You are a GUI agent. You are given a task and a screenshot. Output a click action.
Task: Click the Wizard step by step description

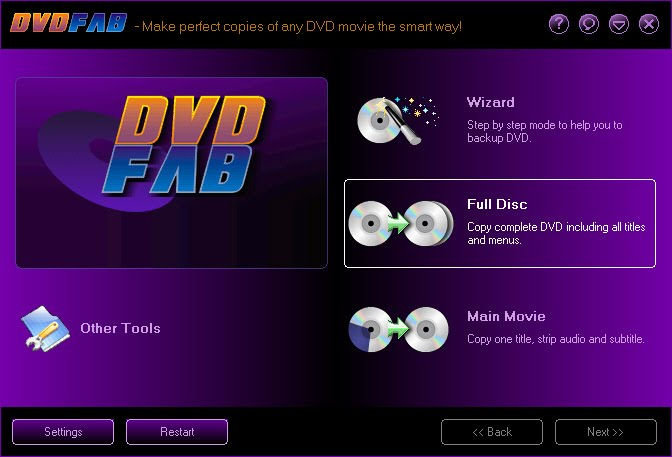pyautogui.click(x=544, y=132)
